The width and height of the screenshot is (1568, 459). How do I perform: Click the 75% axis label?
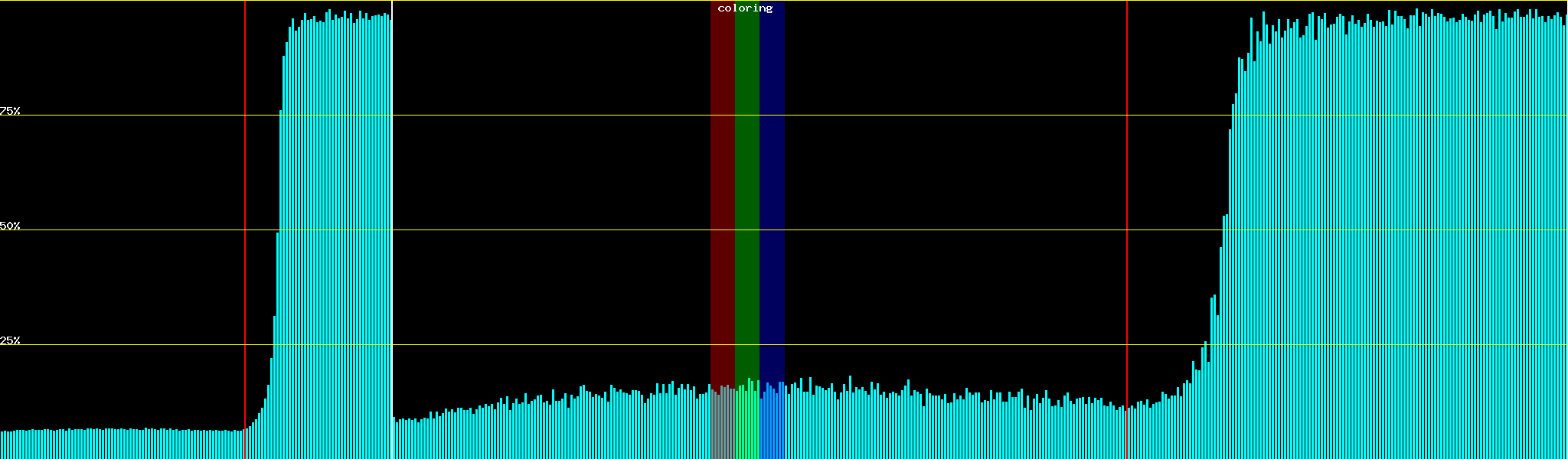(x=11, y=111)
